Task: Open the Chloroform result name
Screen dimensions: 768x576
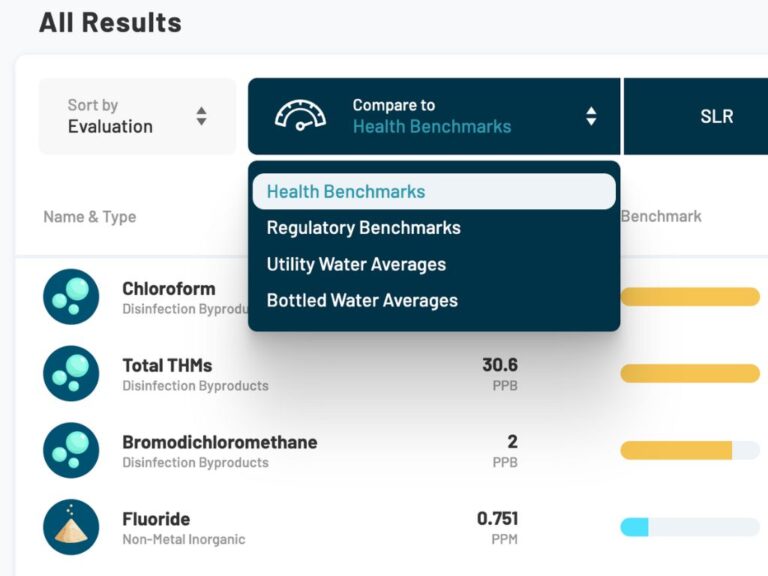Action: [x=169, y=289]
